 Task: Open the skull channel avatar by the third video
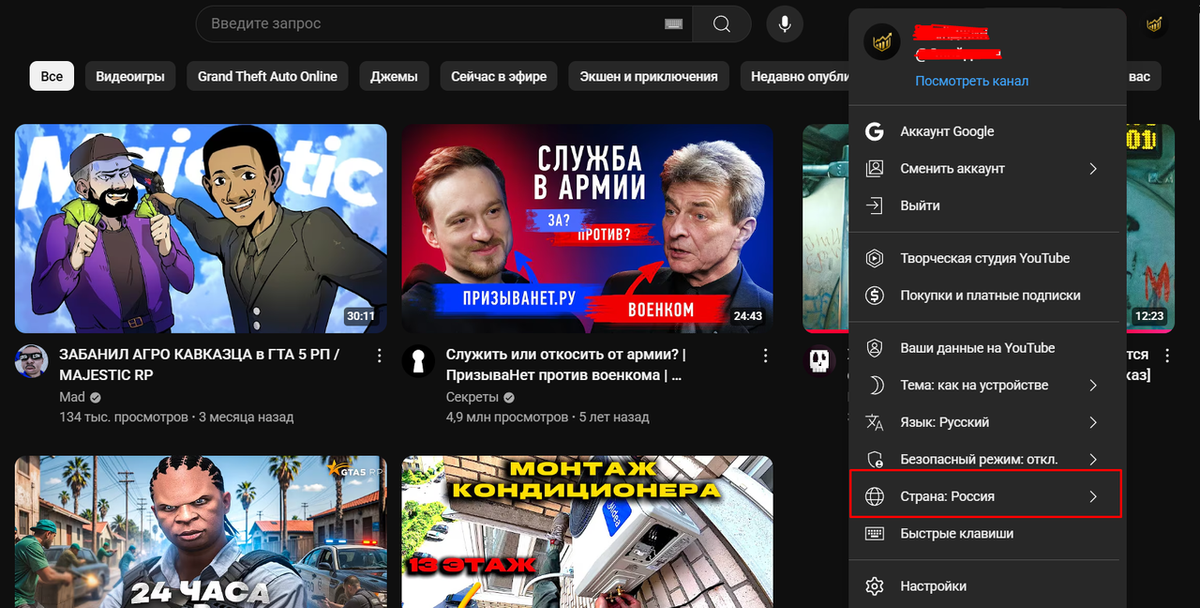tap(821, 361)
